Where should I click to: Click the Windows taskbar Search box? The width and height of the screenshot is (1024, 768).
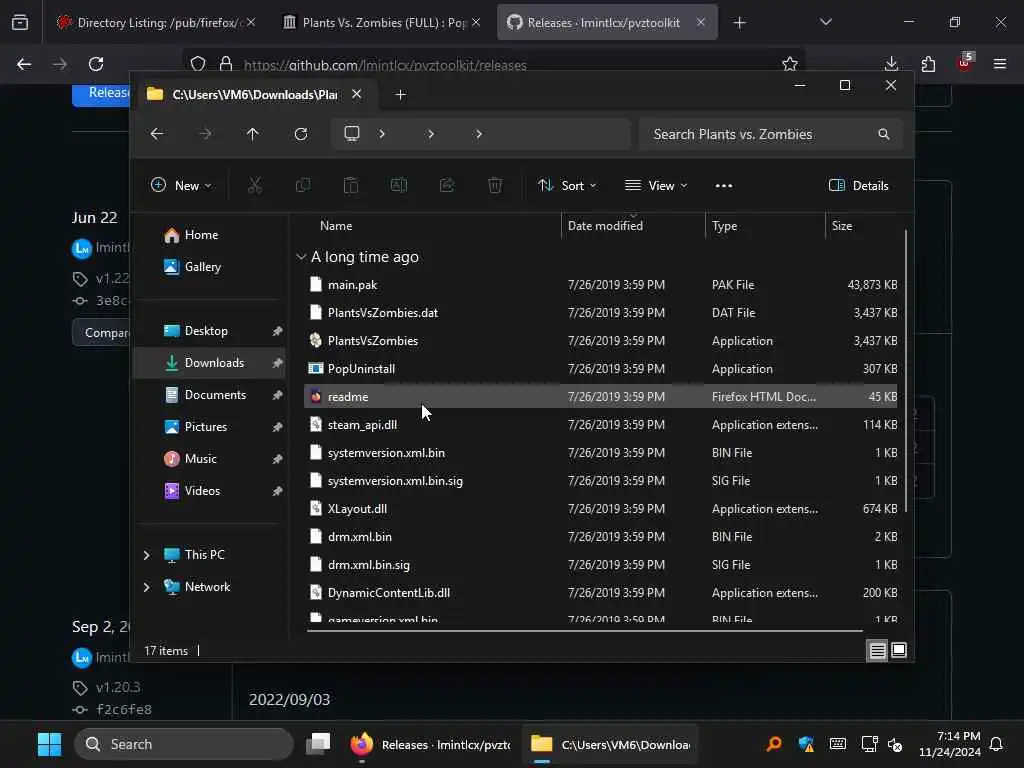(184, 744)
